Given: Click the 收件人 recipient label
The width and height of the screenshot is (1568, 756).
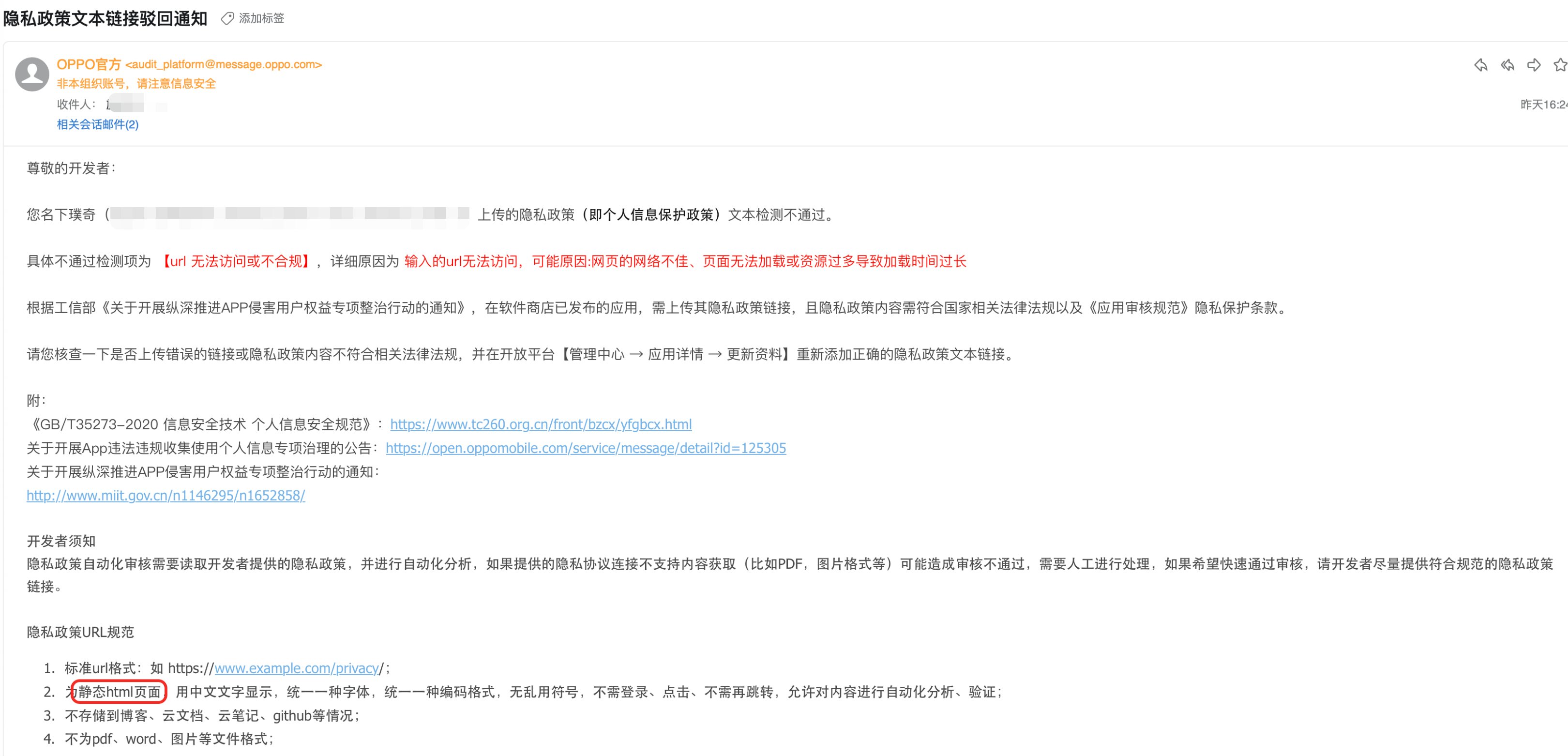Looking at the screenshot, I should click(x=76, y=105).
